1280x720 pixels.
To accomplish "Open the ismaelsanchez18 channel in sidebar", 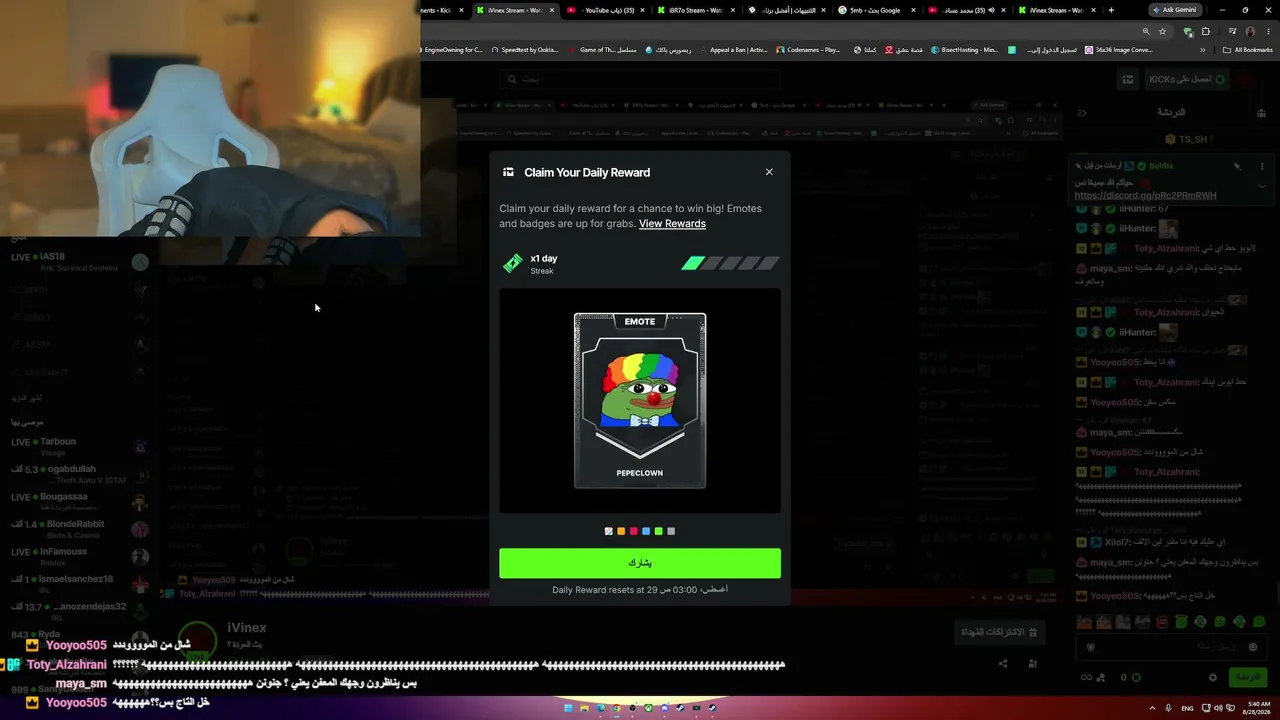I will 80,584.
